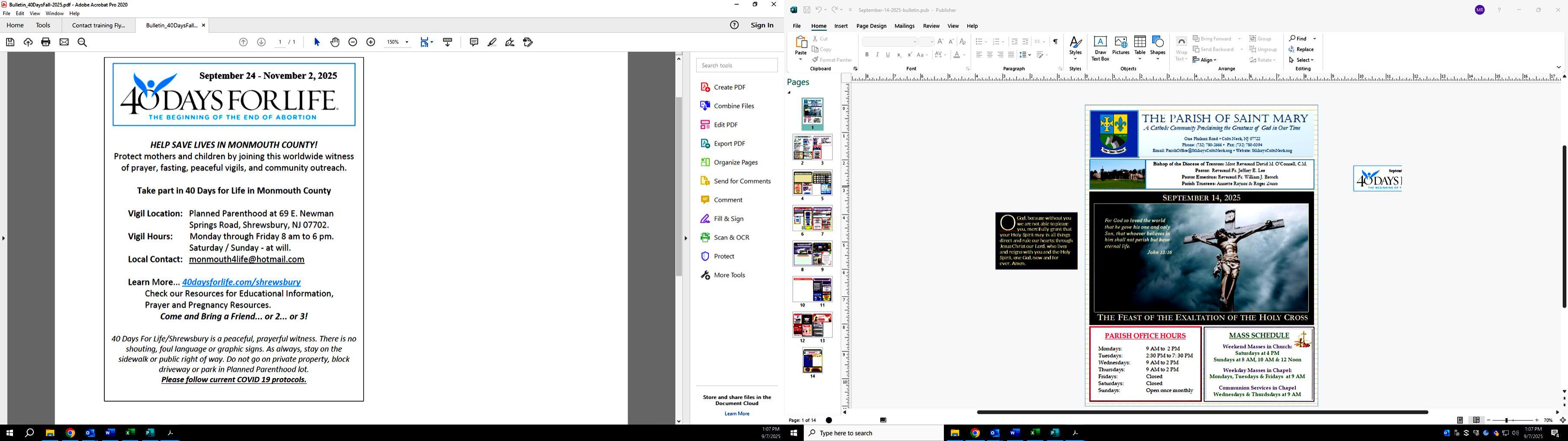Collapse the Publisher ribbon with the chevron
The height and width of the screenshot is (441, 1568).
[x=1559, y=68]
